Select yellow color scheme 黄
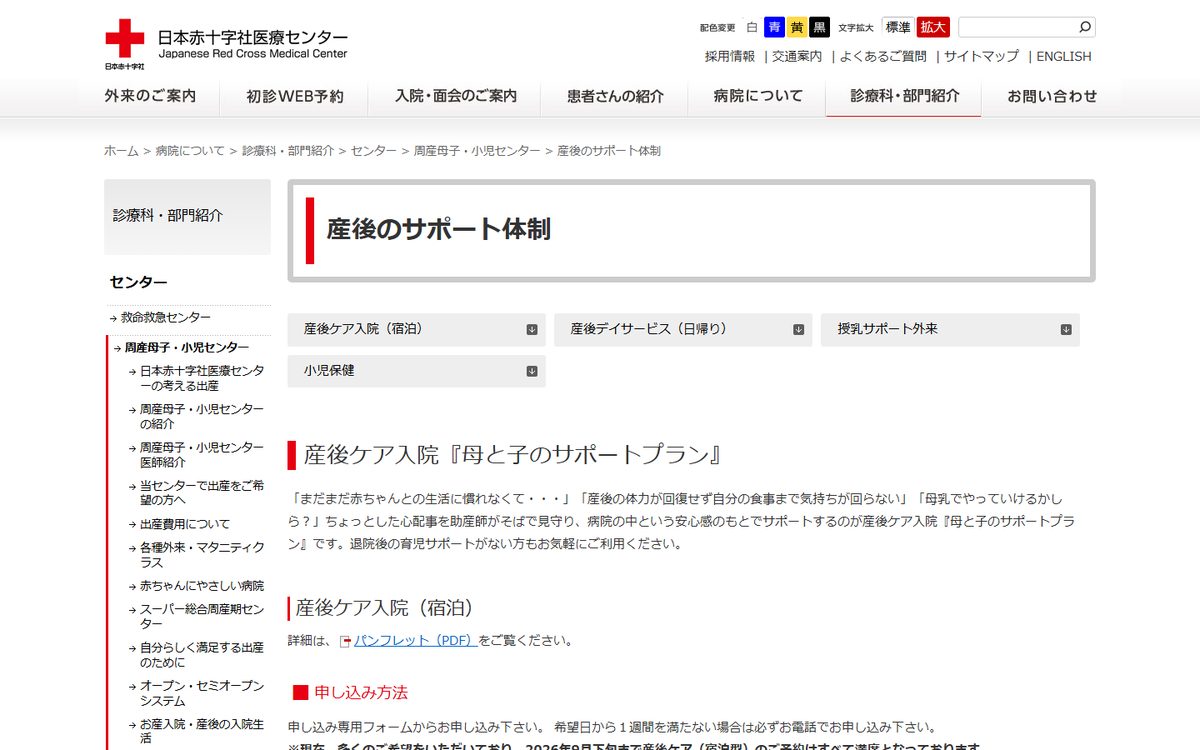 click(x=797, y=27)
